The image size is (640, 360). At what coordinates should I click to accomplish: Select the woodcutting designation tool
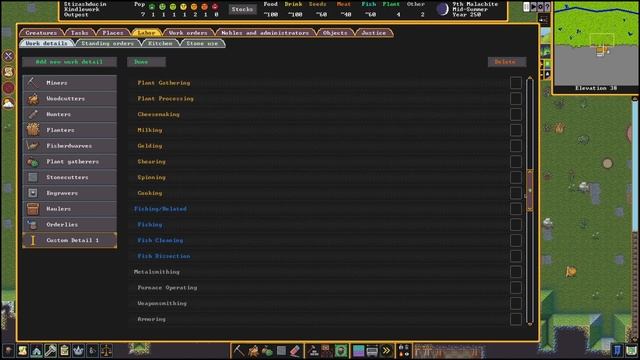(253, 351)
